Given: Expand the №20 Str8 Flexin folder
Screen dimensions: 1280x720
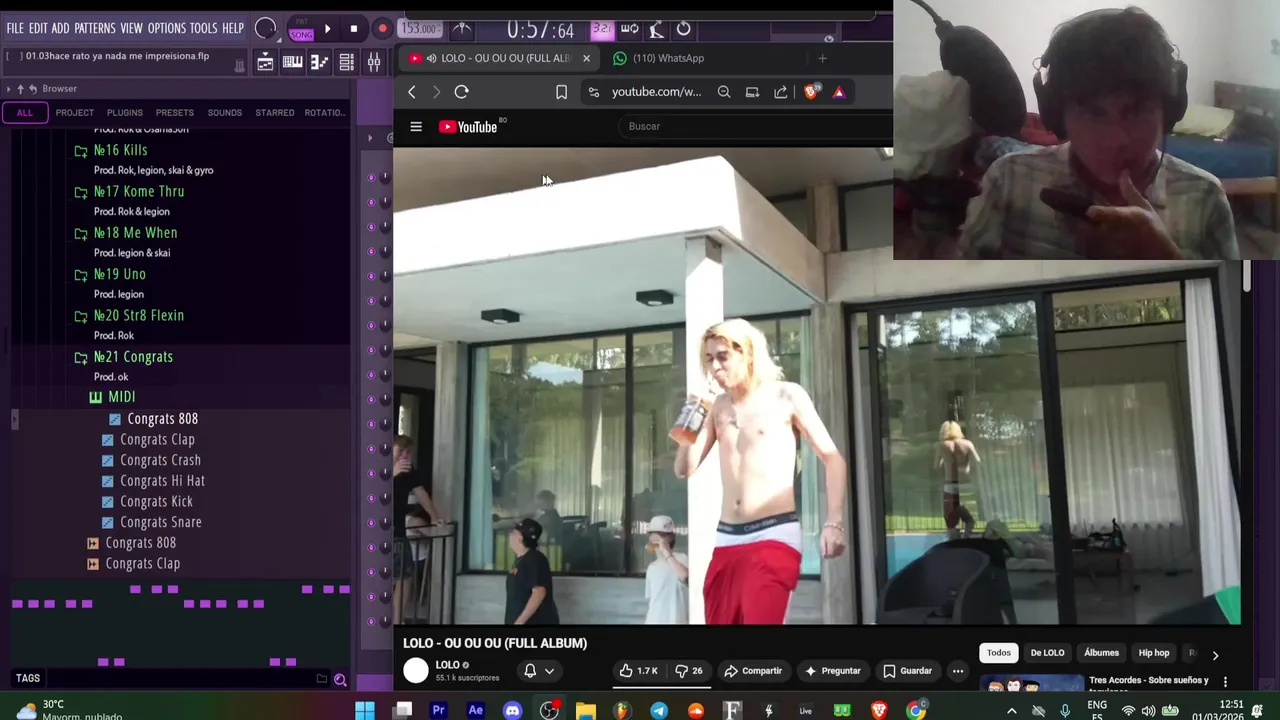Looking at the screenshot, I should [x=129, y=315].
